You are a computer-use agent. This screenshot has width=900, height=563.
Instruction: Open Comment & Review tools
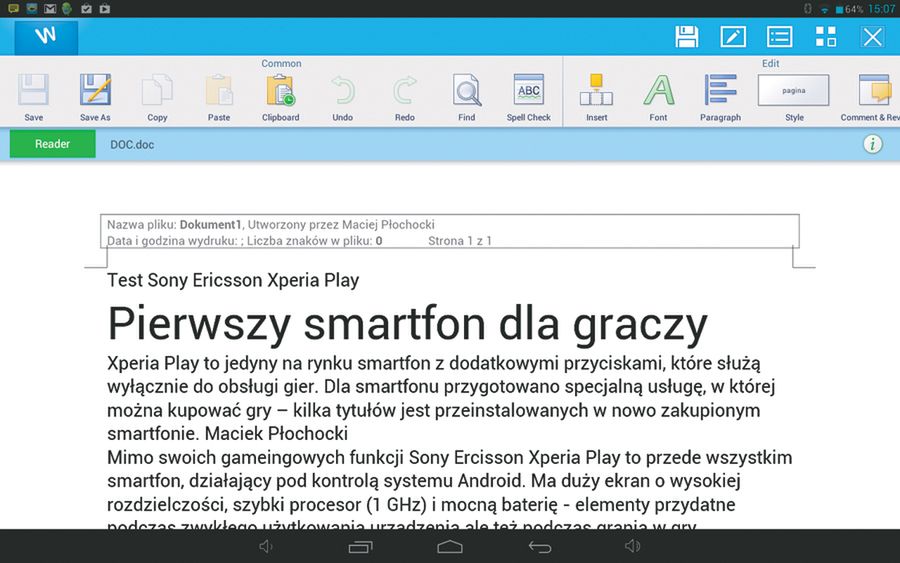871,98
